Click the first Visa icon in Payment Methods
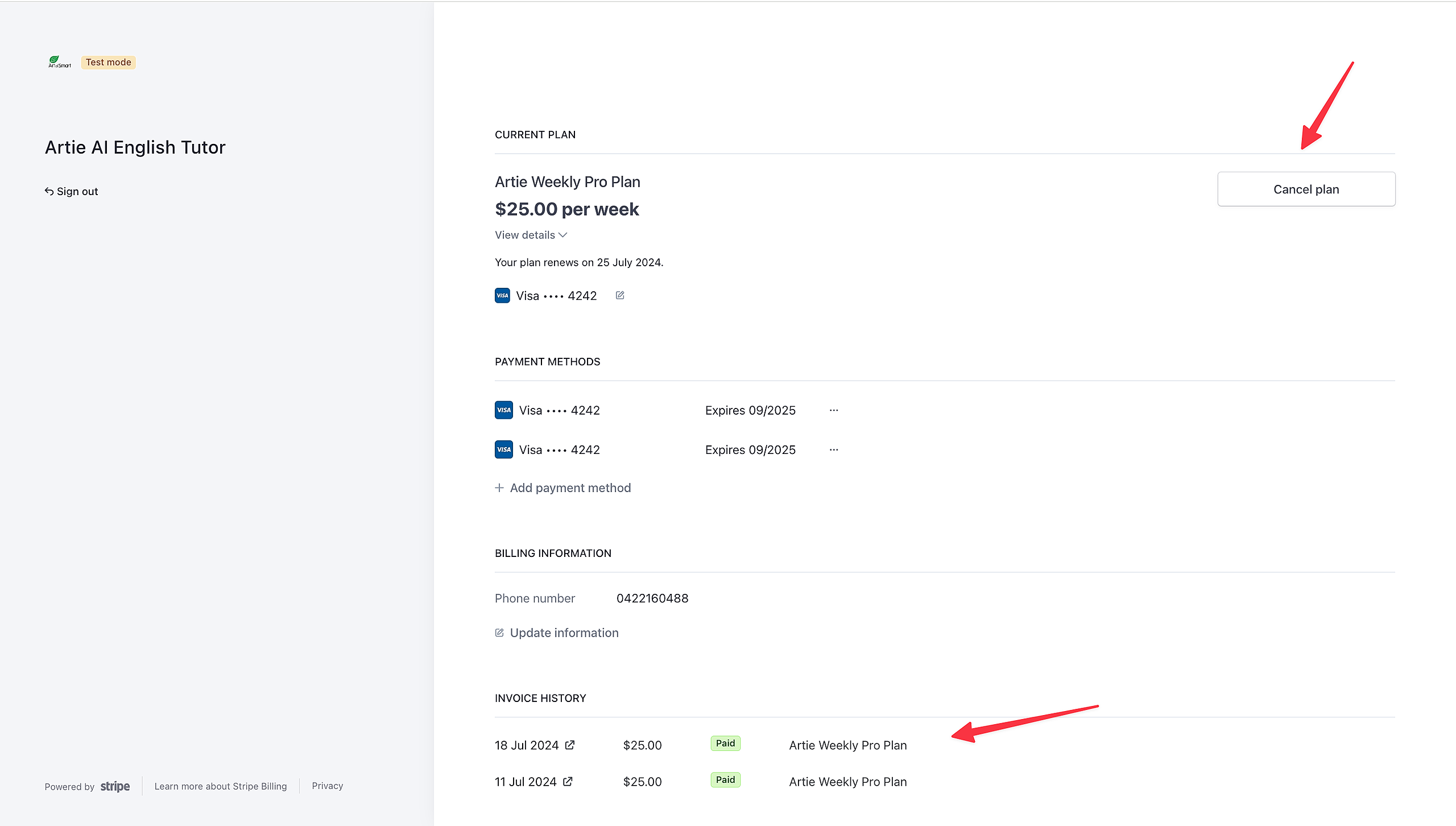Image resolution: width=1456 pixels, height=826 pixels. tap(504, 410)
